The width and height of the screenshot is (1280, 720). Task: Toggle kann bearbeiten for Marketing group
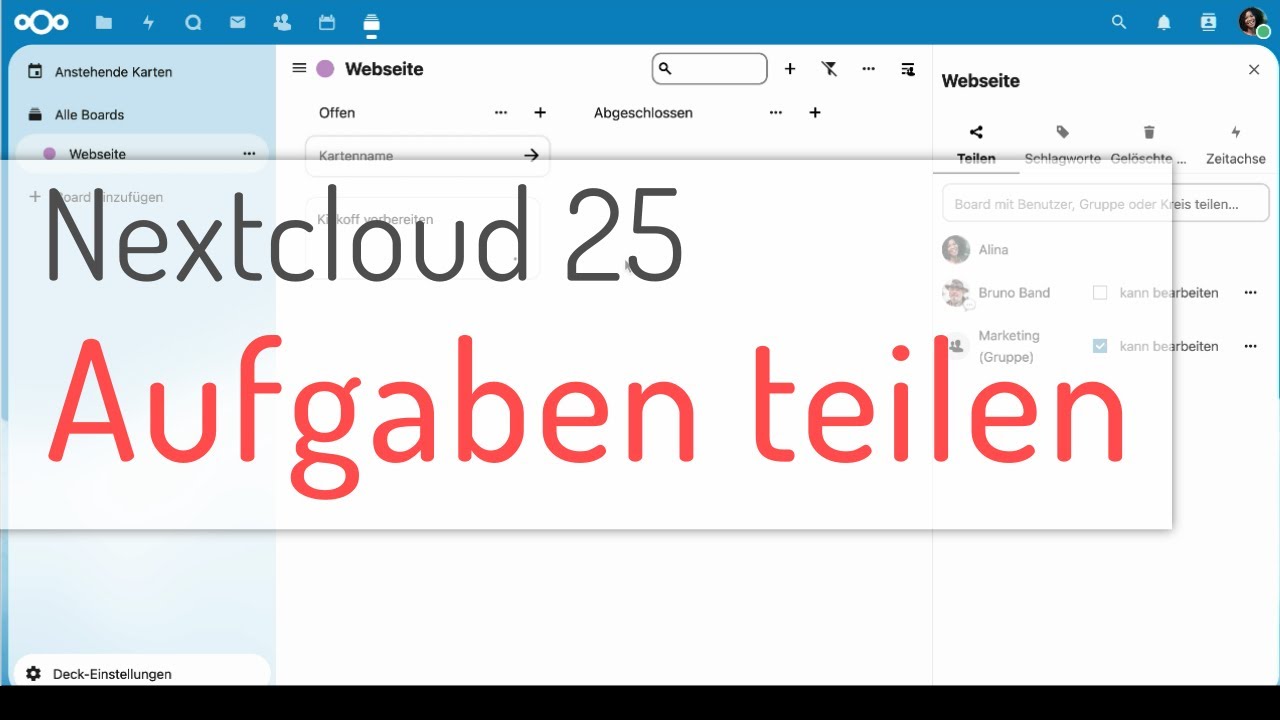(1100, 346)
